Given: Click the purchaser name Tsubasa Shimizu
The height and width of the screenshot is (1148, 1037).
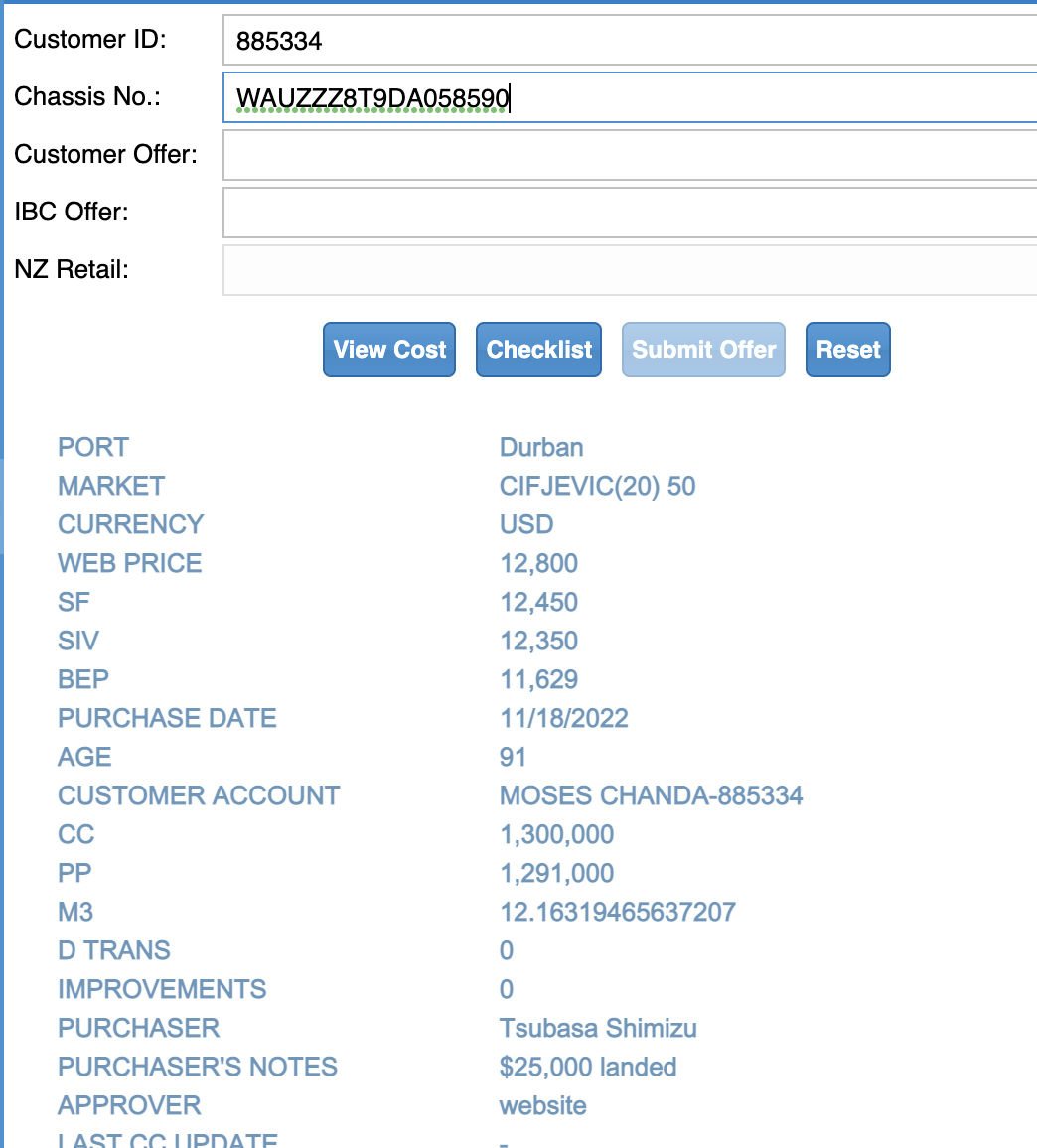Looking at the screenshot, I should pyautogui.click(x=598, y=1028).
